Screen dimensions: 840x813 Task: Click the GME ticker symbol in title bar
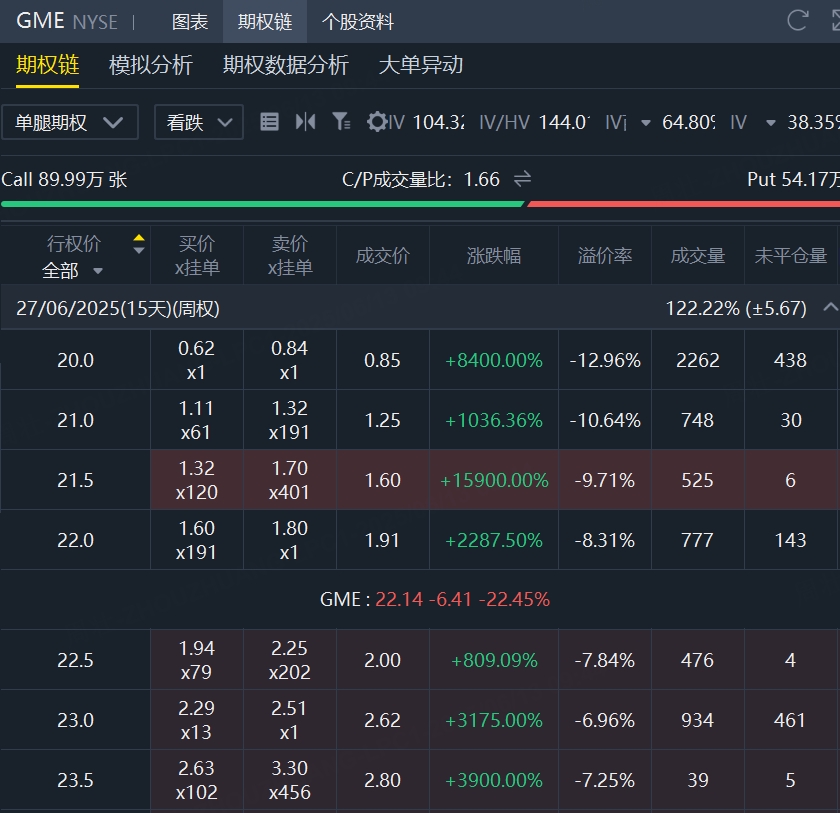point(41,21)
